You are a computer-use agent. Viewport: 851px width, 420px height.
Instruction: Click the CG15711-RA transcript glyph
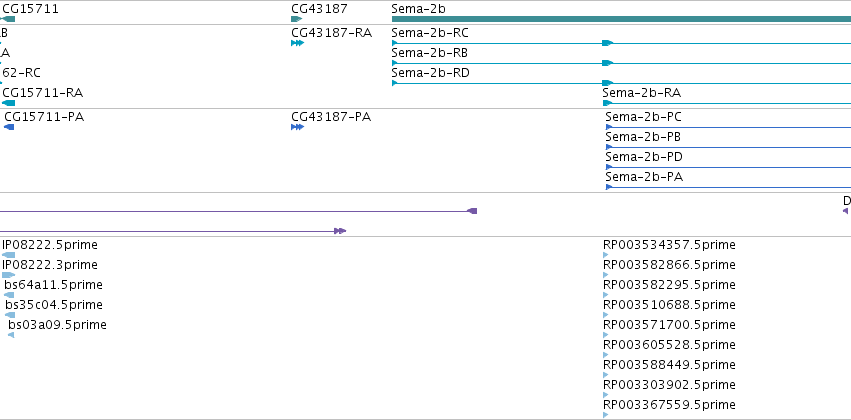(8, 103)
